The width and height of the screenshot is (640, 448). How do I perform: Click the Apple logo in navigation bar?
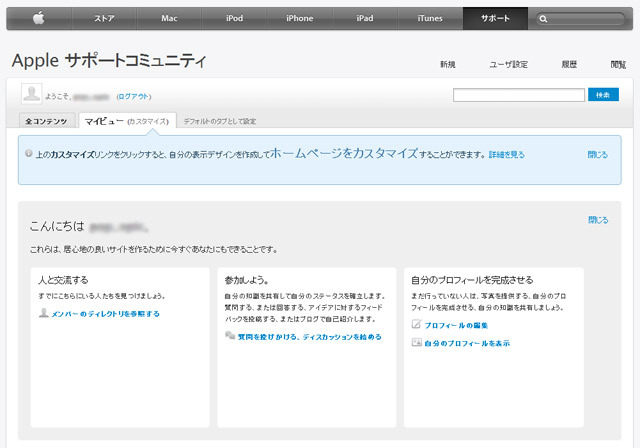39,18
